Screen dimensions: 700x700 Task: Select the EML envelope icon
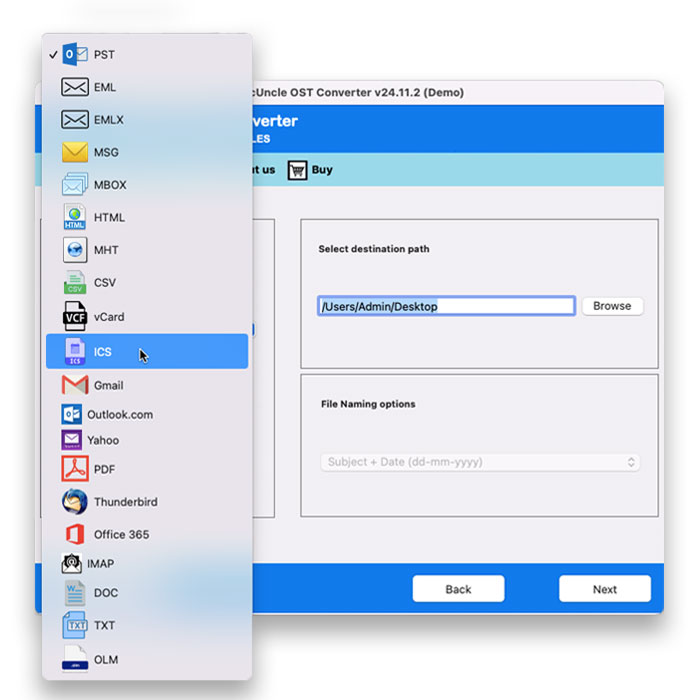tap(76, 87)
